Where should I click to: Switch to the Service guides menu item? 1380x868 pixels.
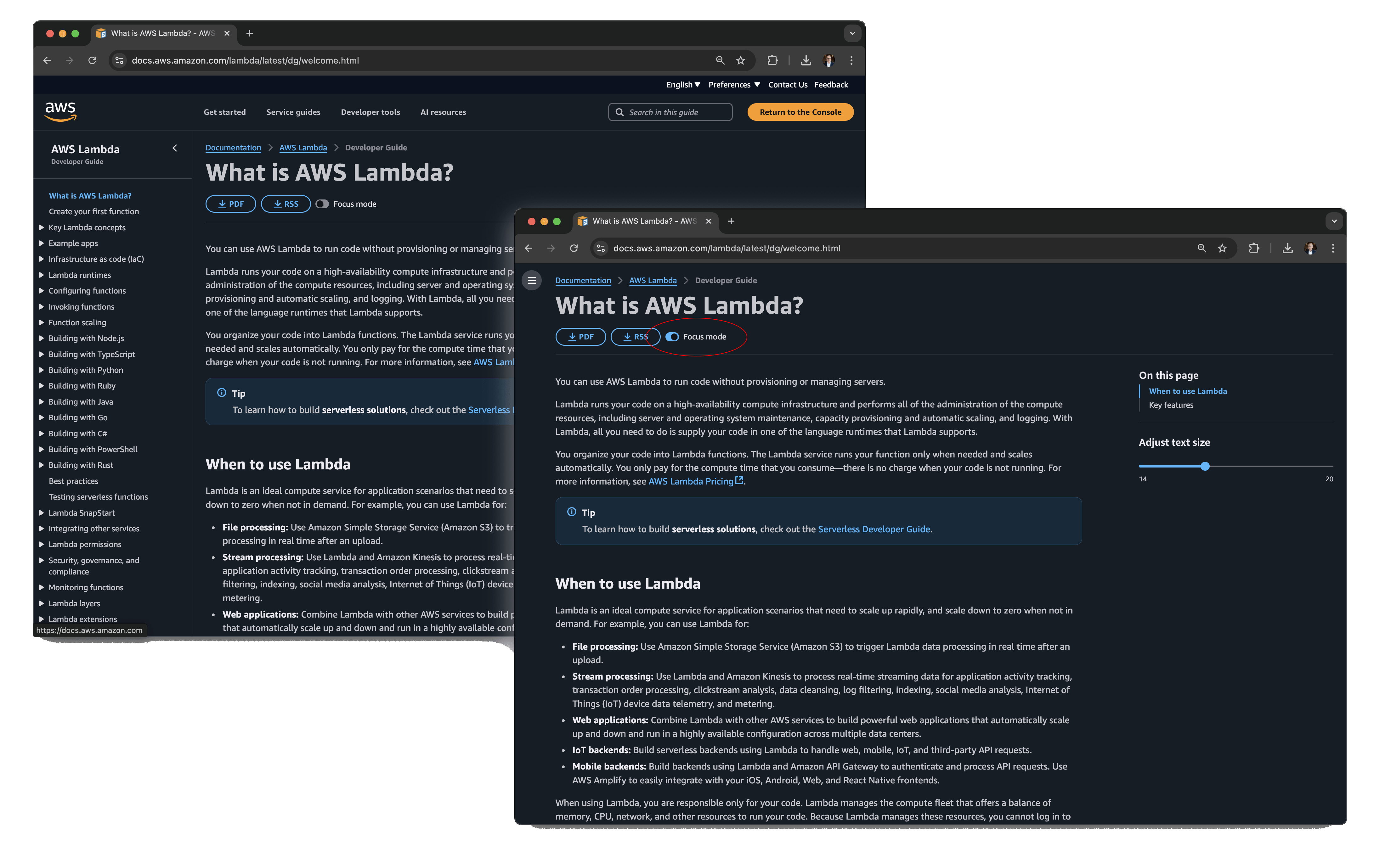coord(293,112)
